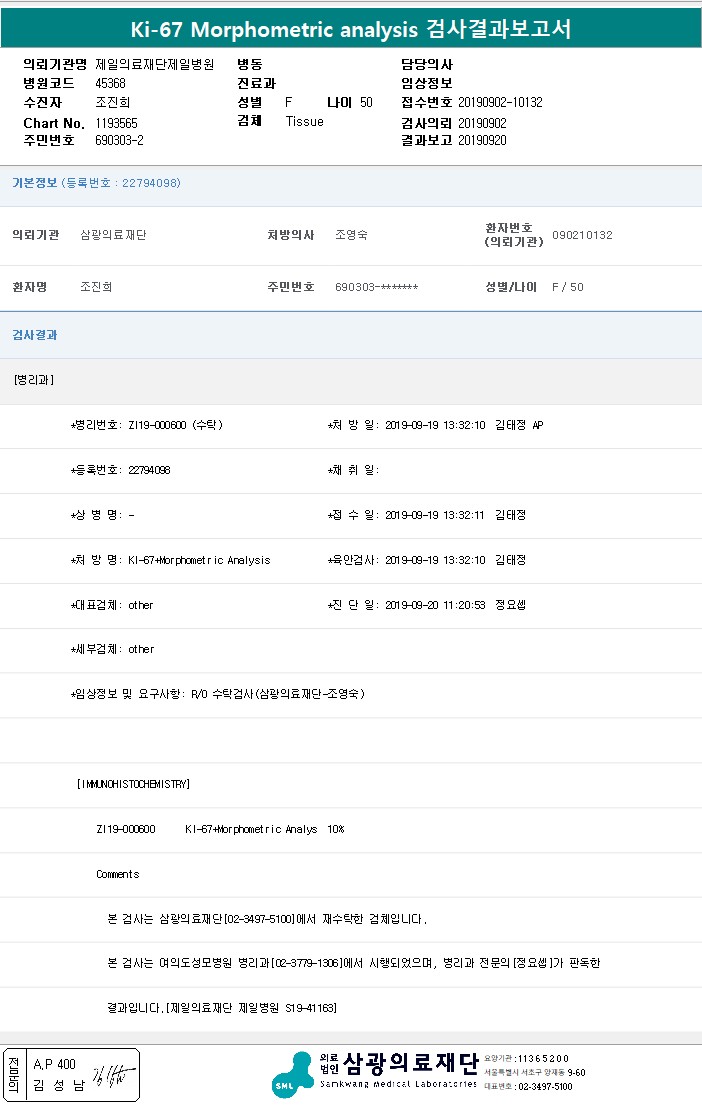Image resolution: width=702 pixels, height=1113 pixels.
Task: Select the Comments label
Action: [x=118, y=874]
